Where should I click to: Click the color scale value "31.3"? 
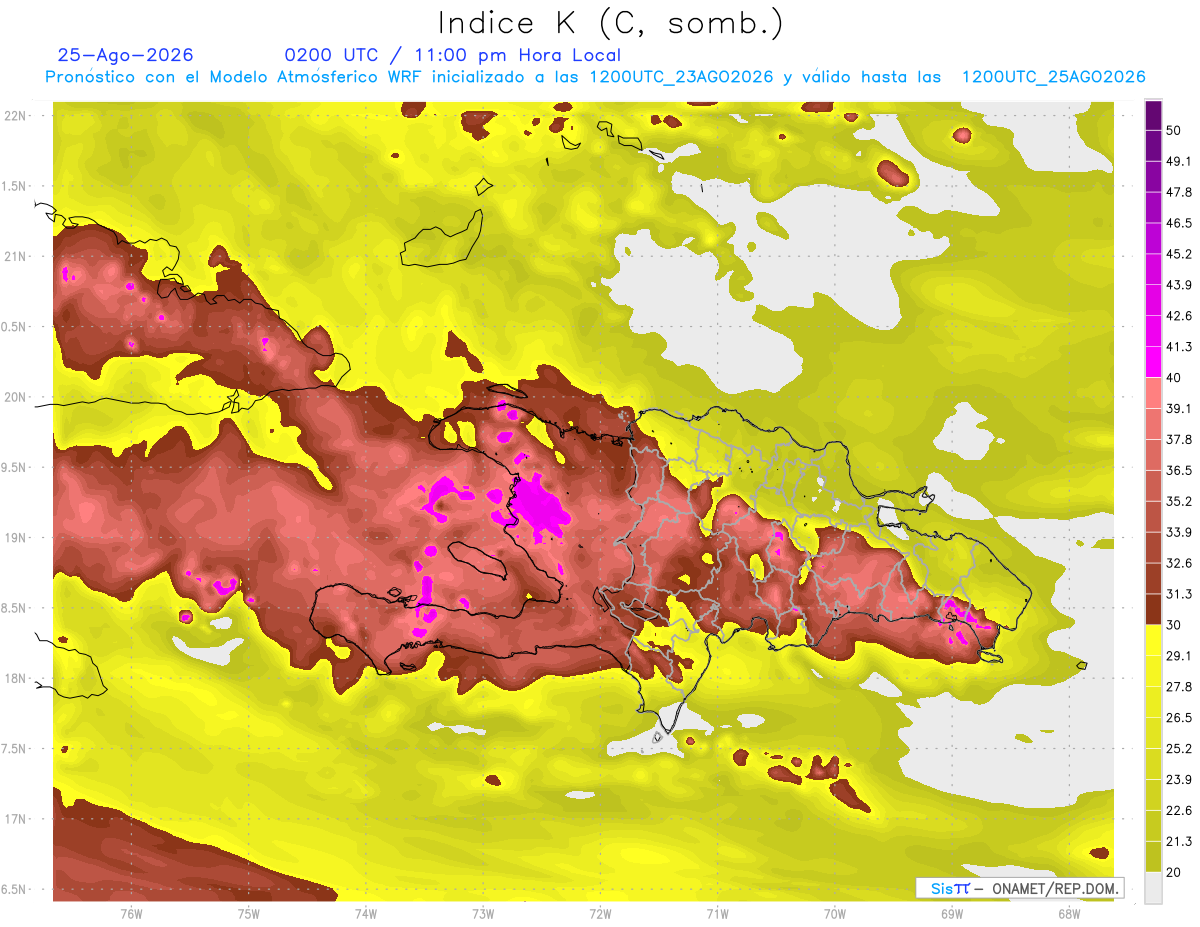1179,594
